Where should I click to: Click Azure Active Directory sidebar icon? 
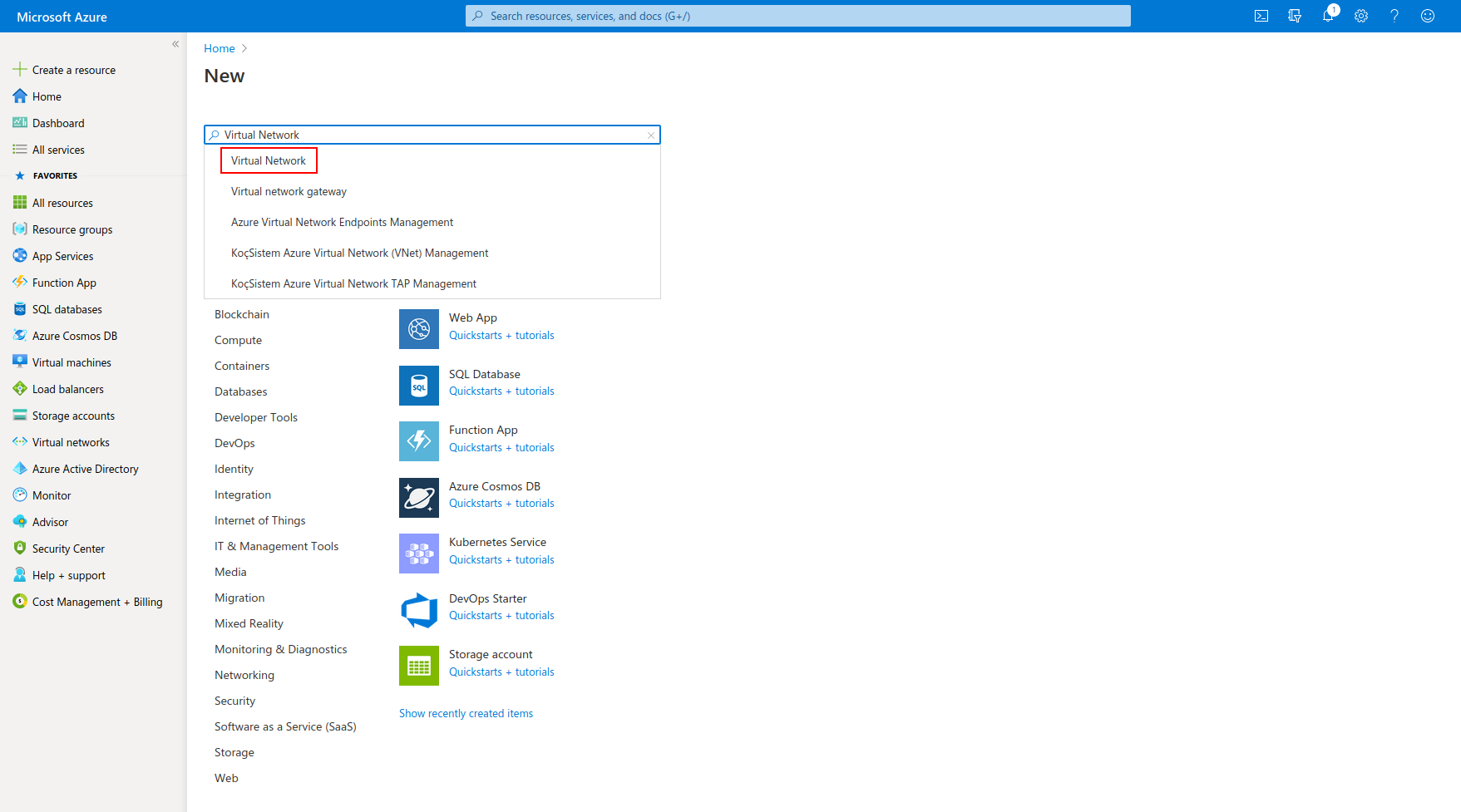tap(20, 469)
